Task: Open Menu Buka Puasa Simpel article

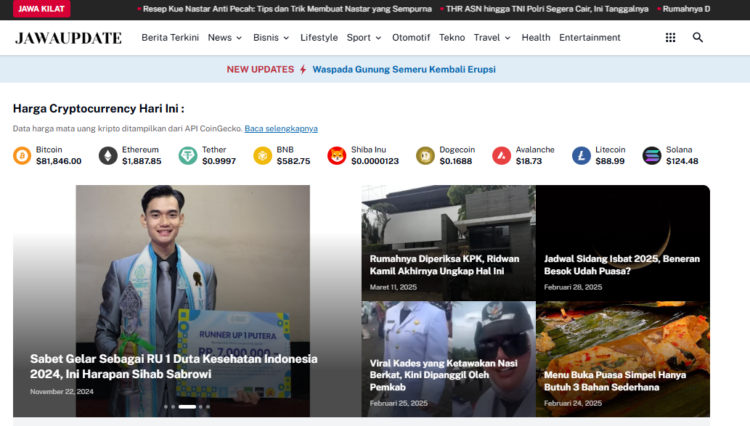Action: coord(615,381)
